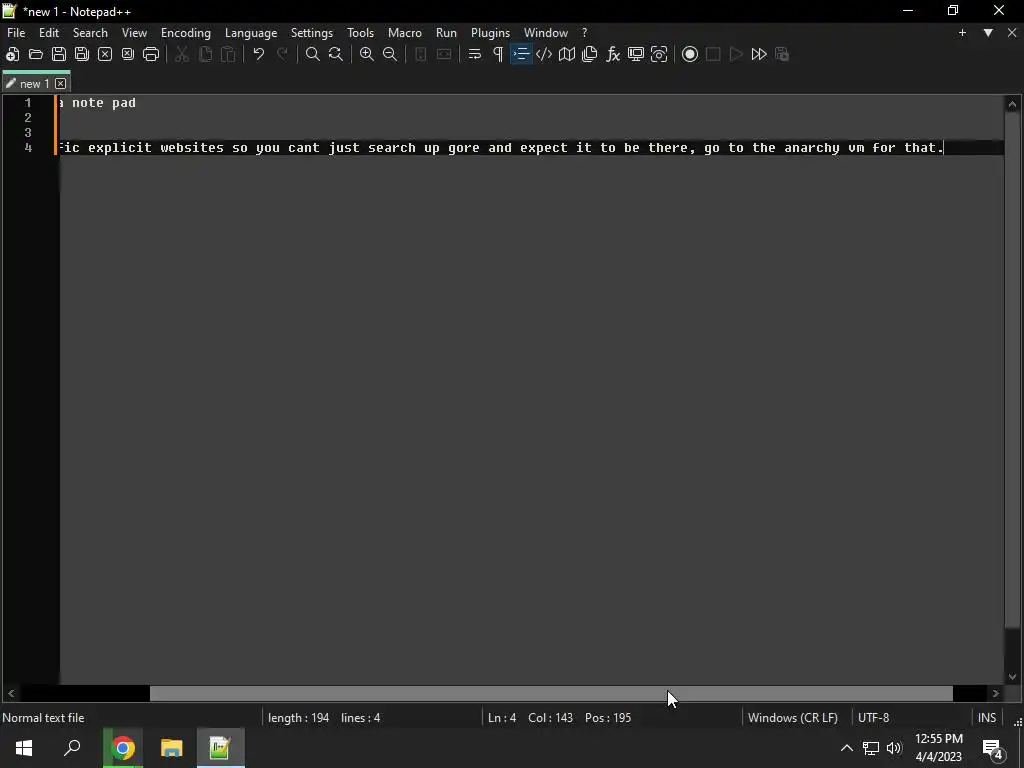Image resolution: width=1024 pixels, height=768 pixels.
Task: Click the Find magnifier icon
Action: tap(313, 54)
